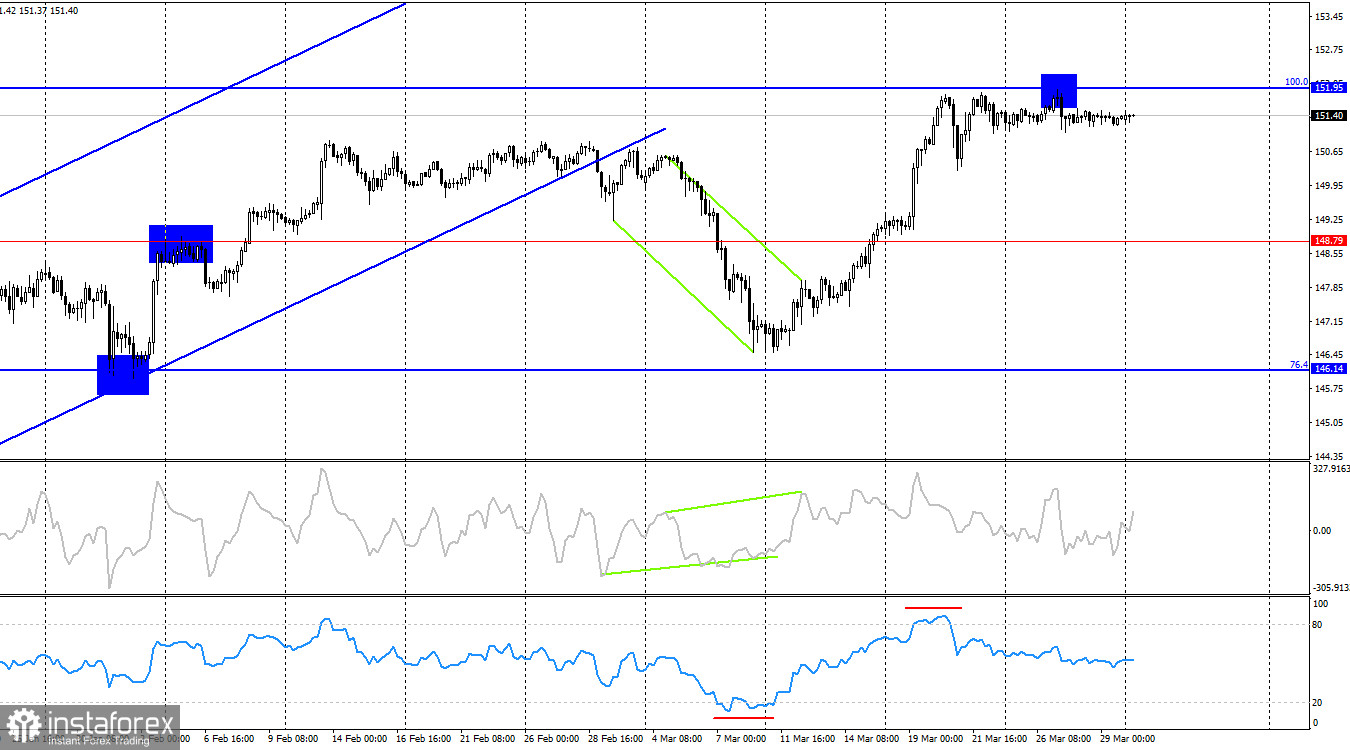Select the 147.15 price axis value

pos(1329,322)
